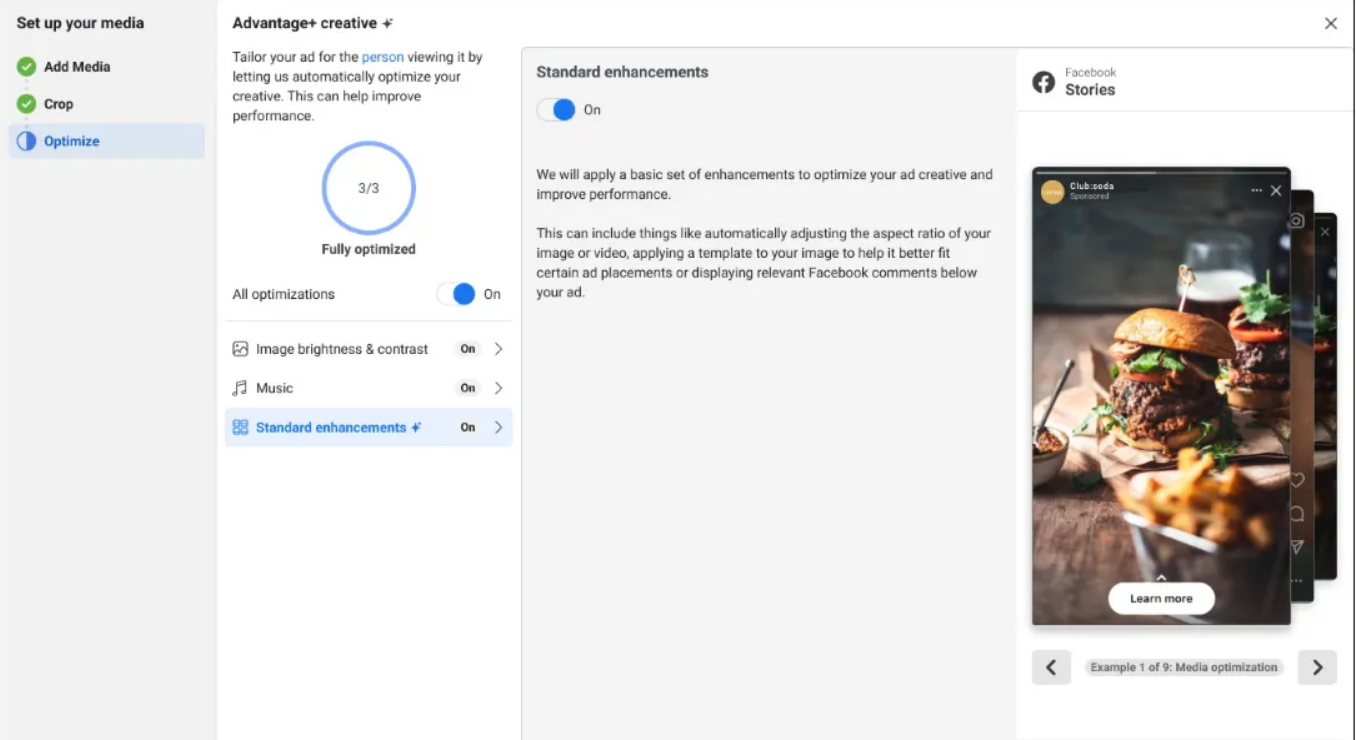Screen dimensions: 1356x740
Task: Click the Learn more button on the ad
Action: tap(1160, 598)
